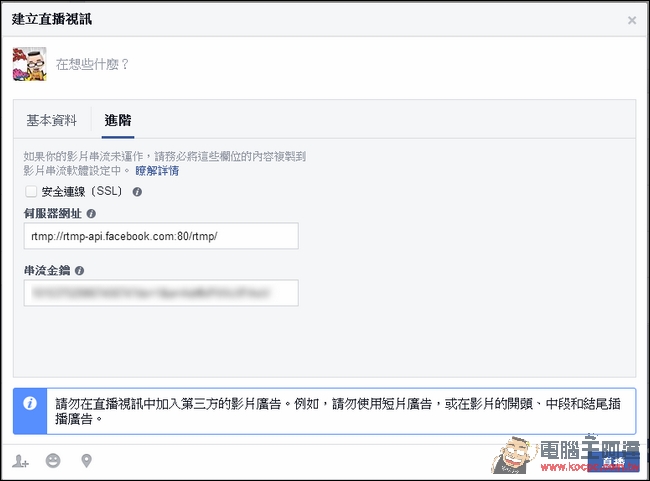This screenshot has height=481, width=650.
Task: Open the feeling/emoji smiley icon
Action: click(x=53, y=461)
